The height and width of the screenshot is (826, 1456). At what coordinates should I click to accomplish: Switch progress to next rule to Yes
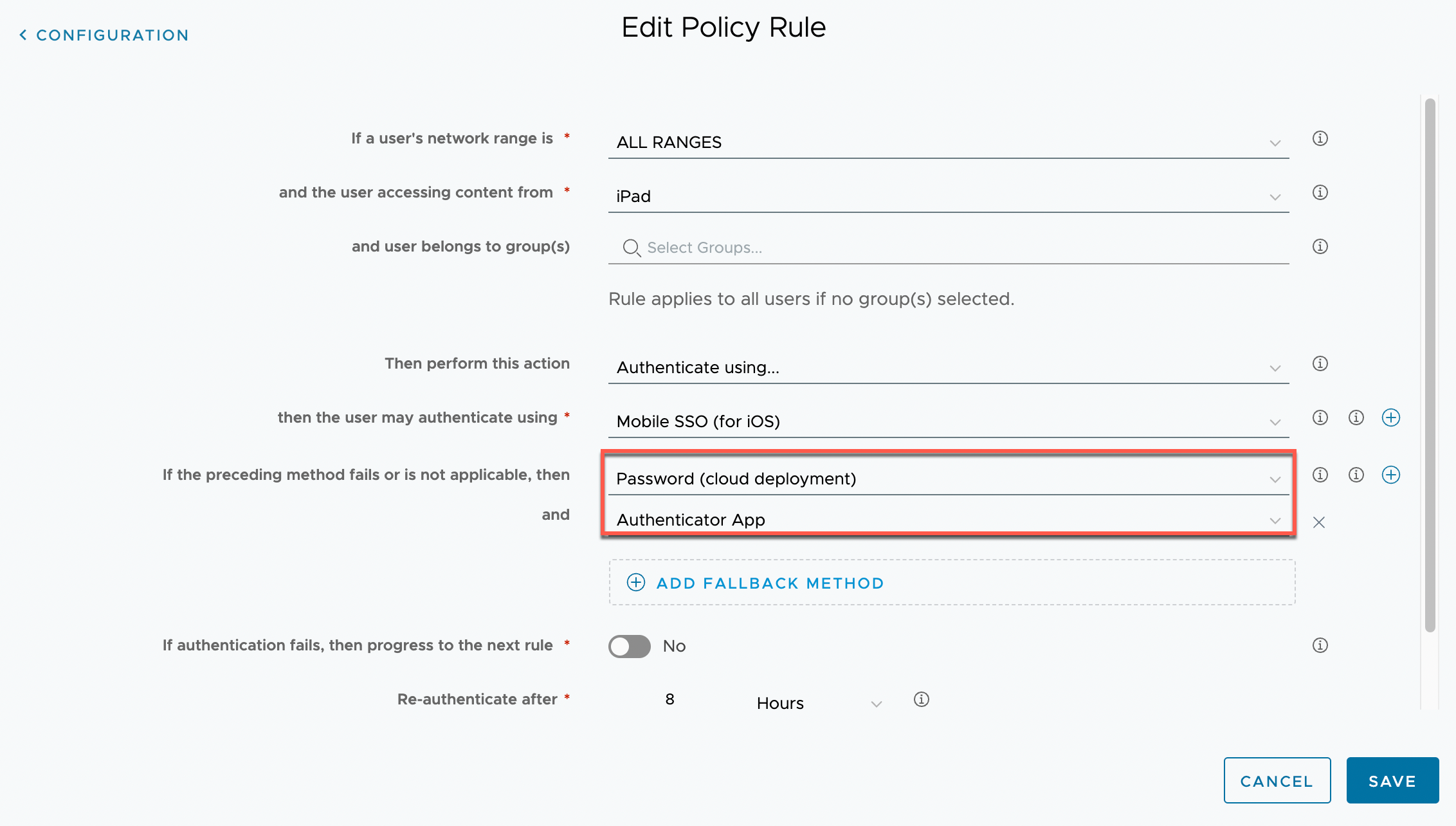point(629,647)
